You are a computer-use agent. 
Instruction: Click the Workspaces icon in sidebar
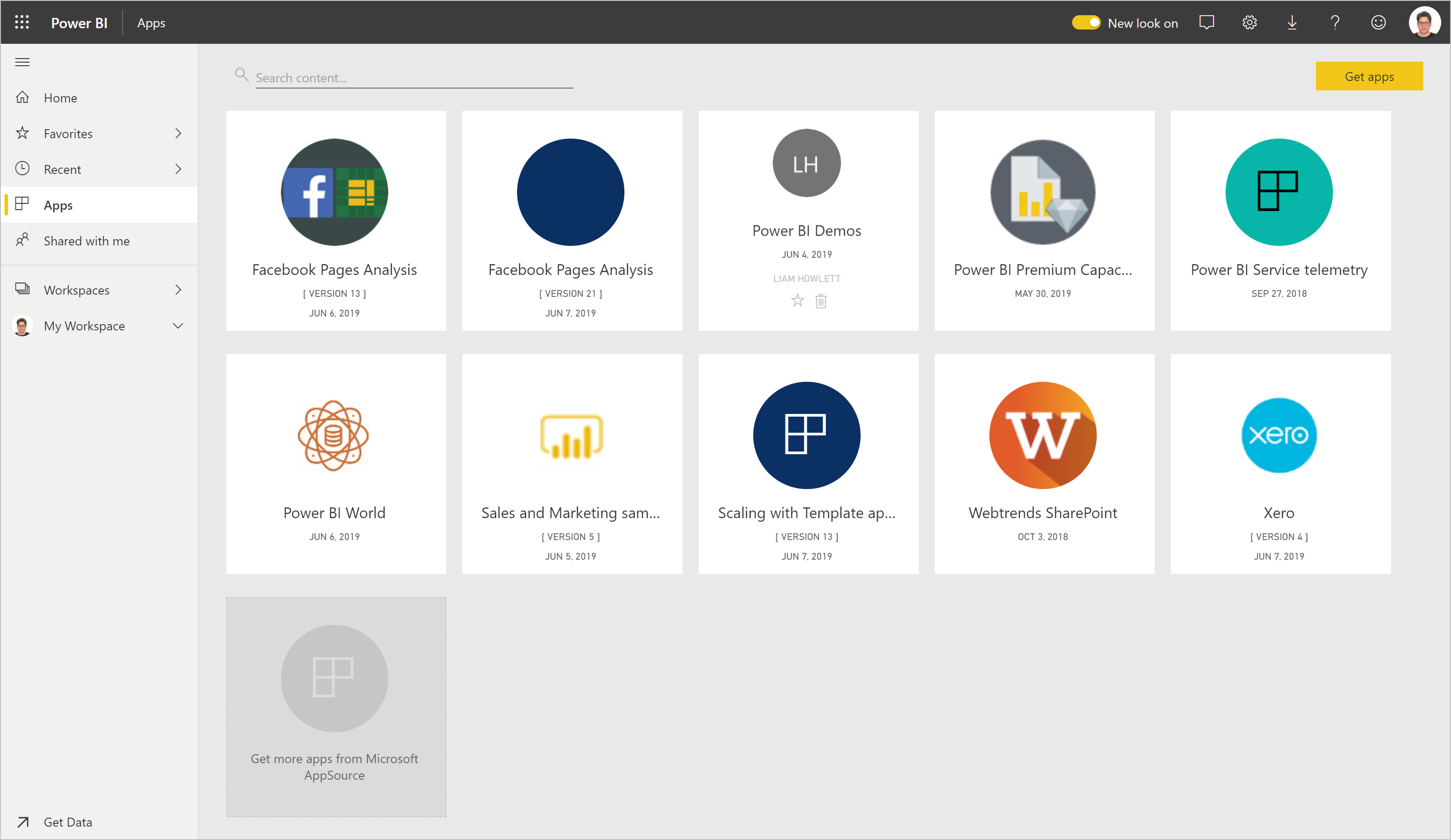tap(22, 289)
